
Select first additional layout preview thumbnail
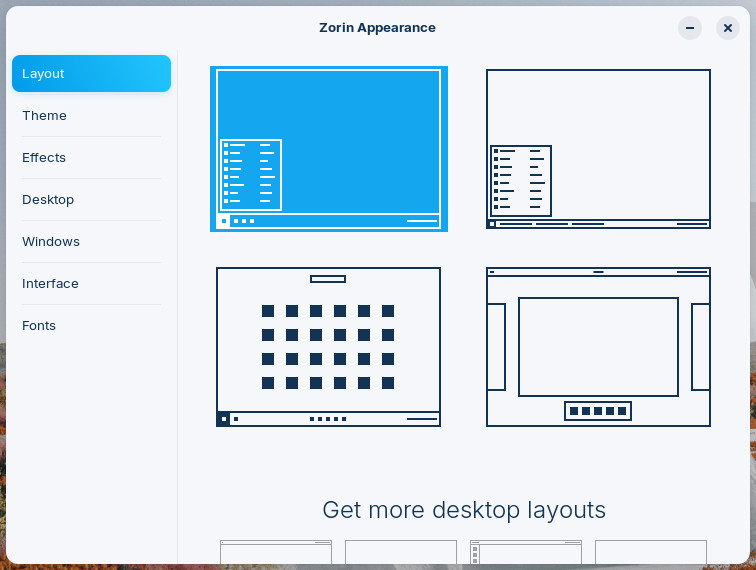(276, 552)
